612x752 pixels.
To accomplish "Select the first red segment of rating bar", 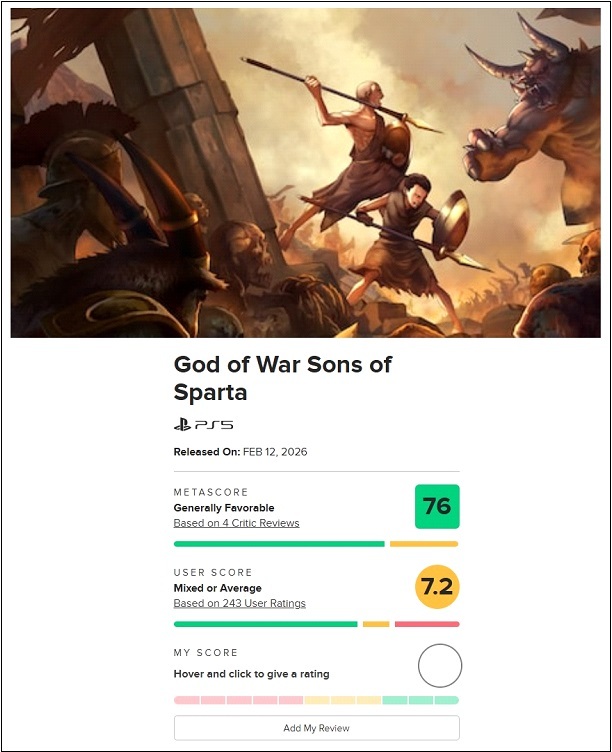I will point(187,700).
